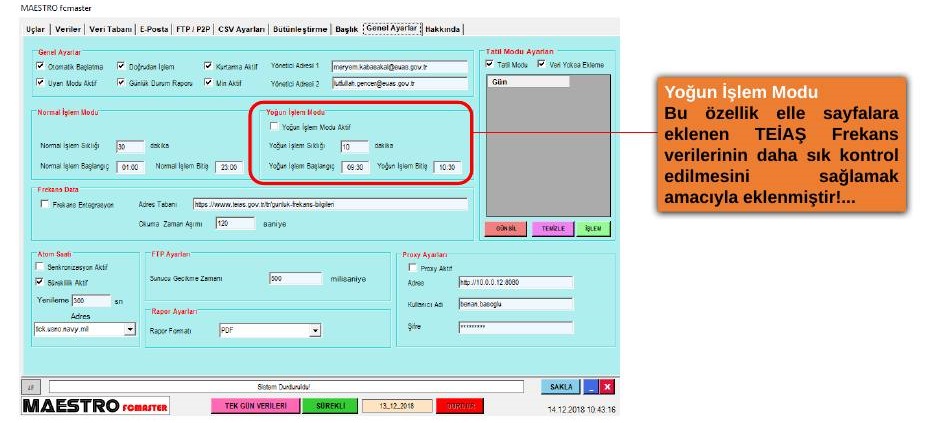The width and height of the screenshot is (934, 423).
Task: Toggle the Günlük Durum Raporu checkbox
Action: tap(121, 83)
